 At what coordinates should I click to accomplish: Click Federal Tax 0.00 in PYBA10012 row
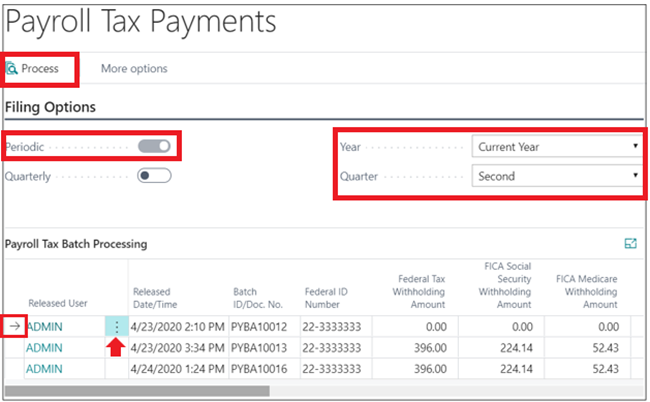[436, 327]
